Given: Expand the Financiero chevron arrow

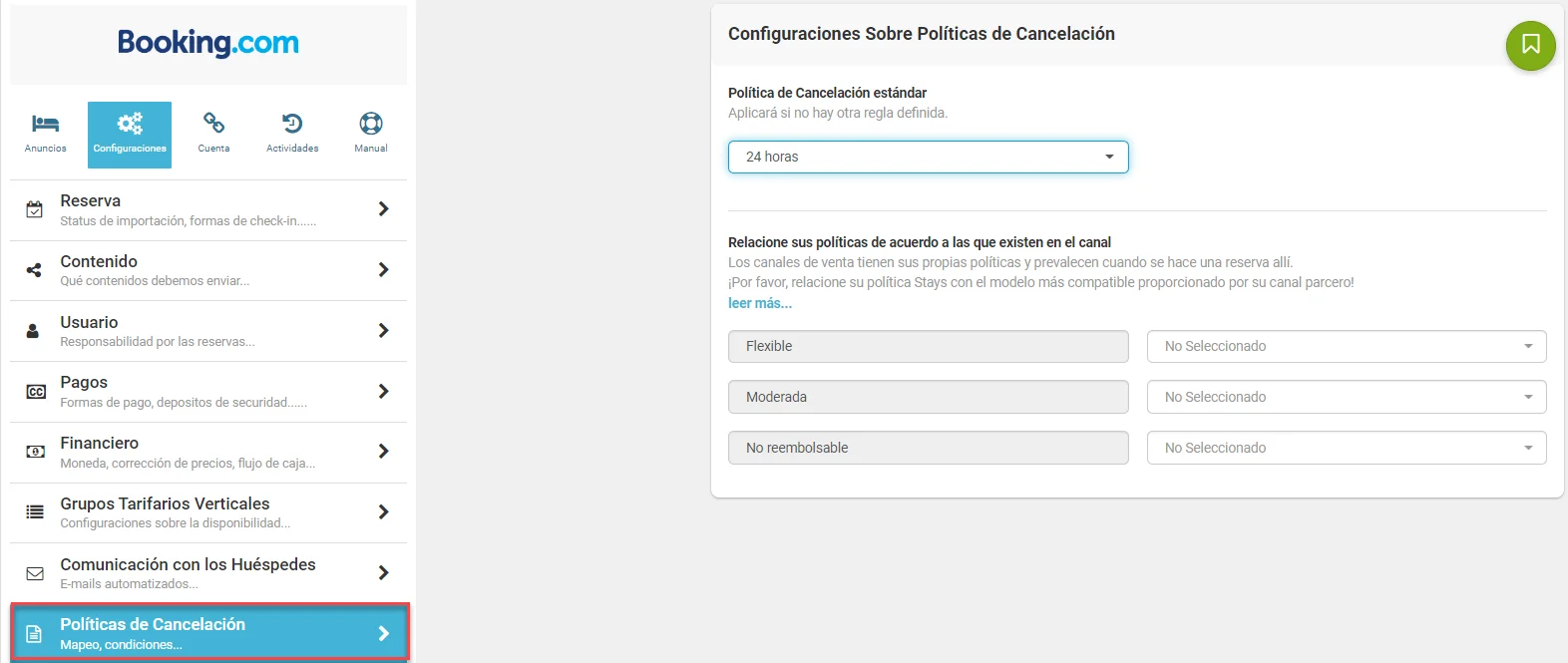Looking at the screenshot, I should tap(384, 452).
